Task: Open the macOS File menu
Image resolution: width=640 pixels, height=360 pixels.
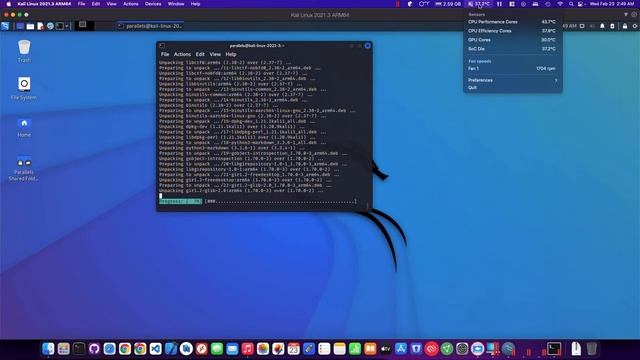Action: (81, 4)
